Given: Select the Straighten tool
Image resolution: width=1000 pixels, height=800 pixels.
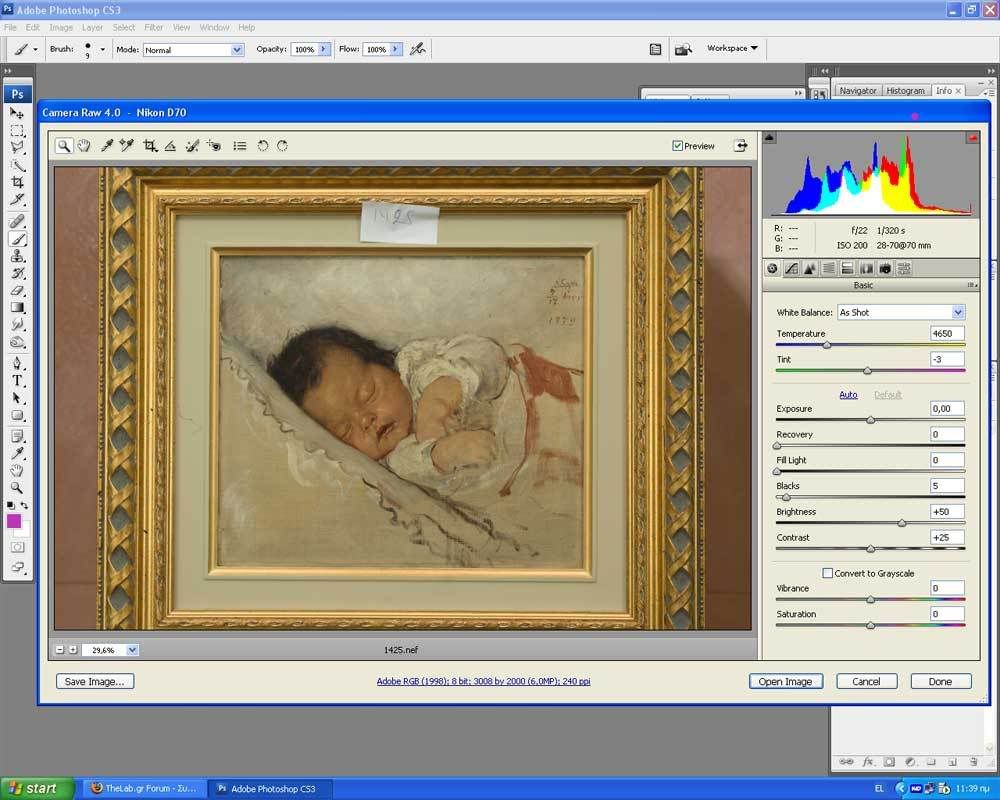Looking at the screenshot, I should coord(170,146).
